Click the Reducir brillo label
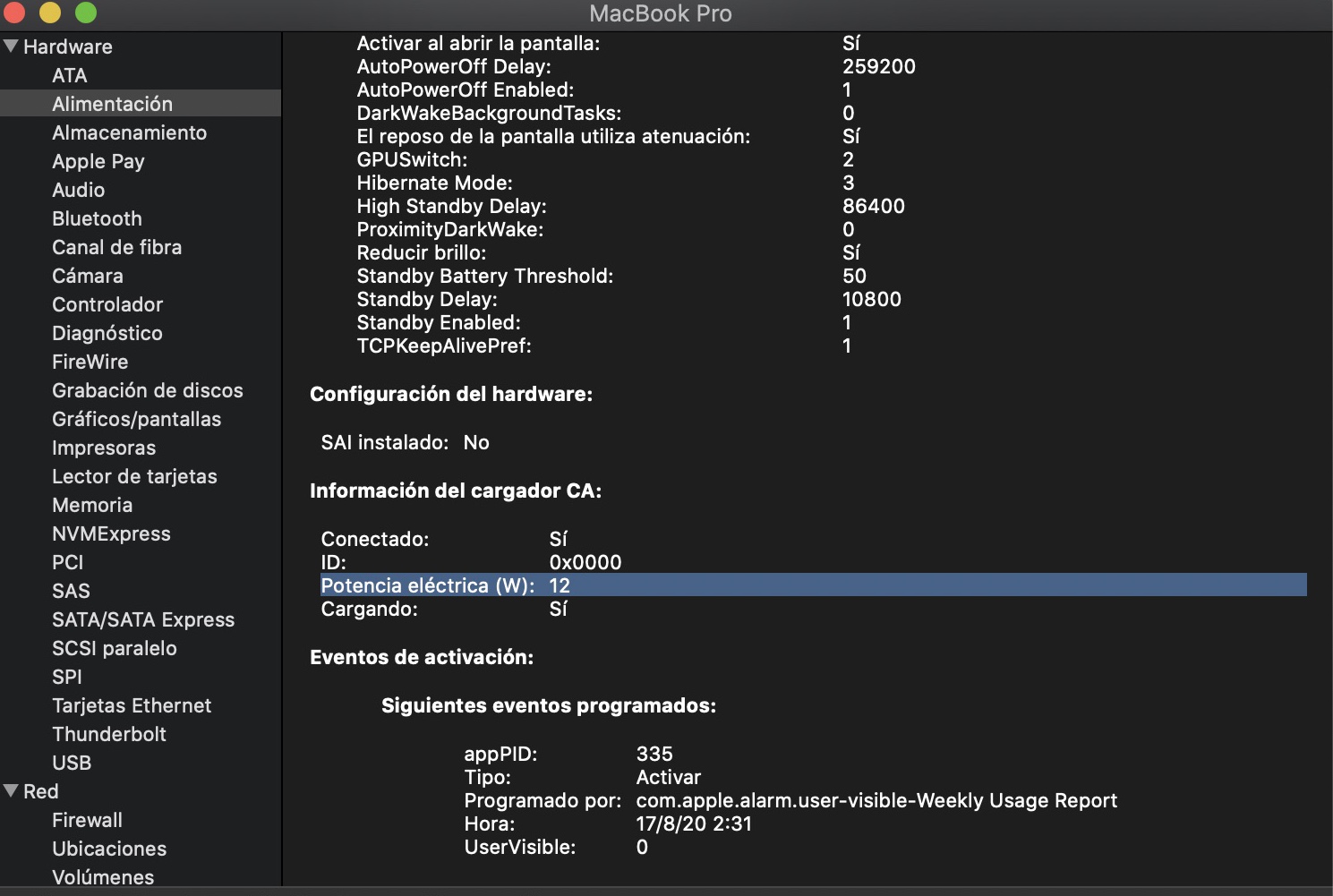1333x896 pixels. tap(422, 252)
